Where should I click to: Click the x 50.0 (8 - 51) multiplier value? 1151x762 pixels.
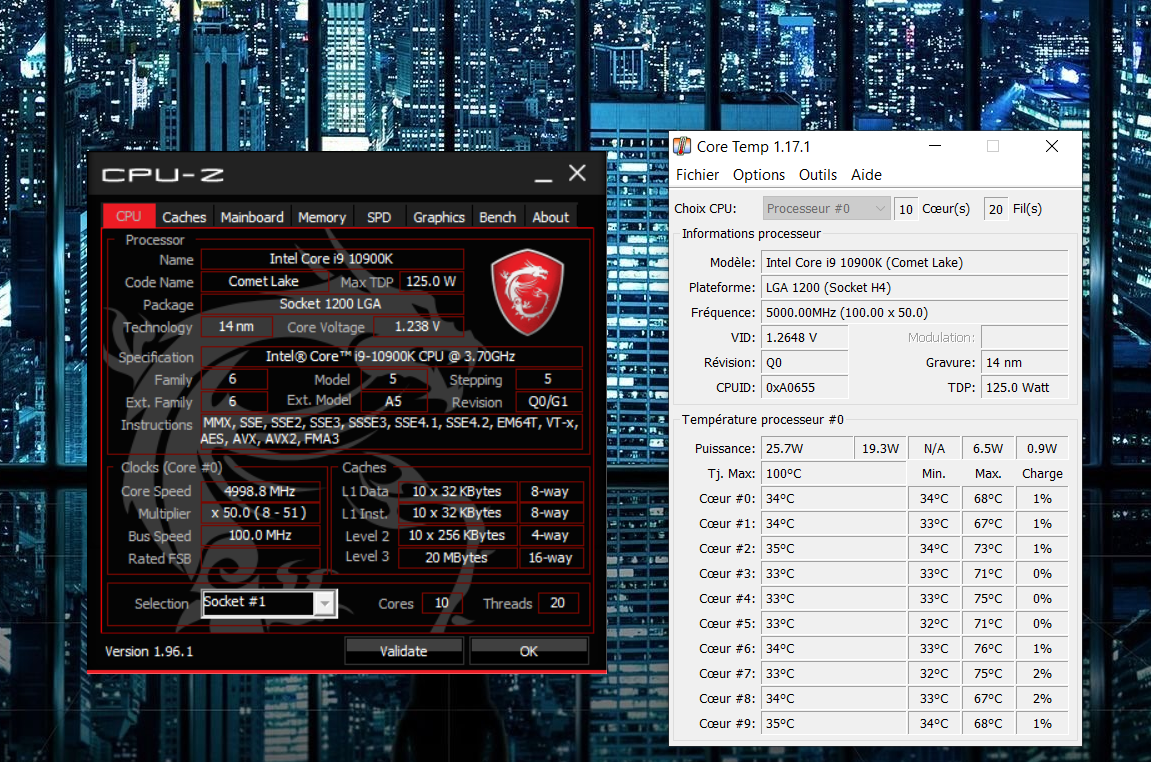pyautogui.click(x=260, y=512)
